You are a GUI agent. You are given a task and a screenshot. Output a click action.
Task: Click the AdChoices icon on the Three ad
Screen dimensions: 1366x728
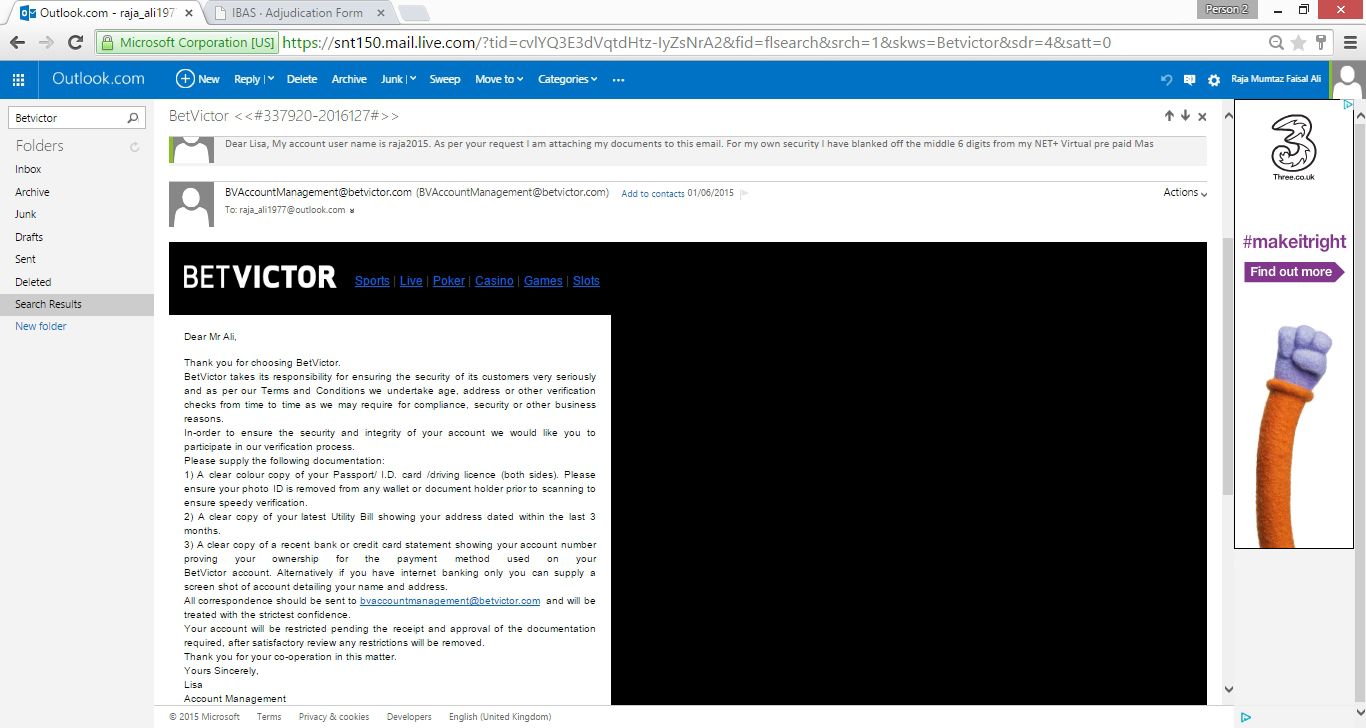coord(1347,105)
